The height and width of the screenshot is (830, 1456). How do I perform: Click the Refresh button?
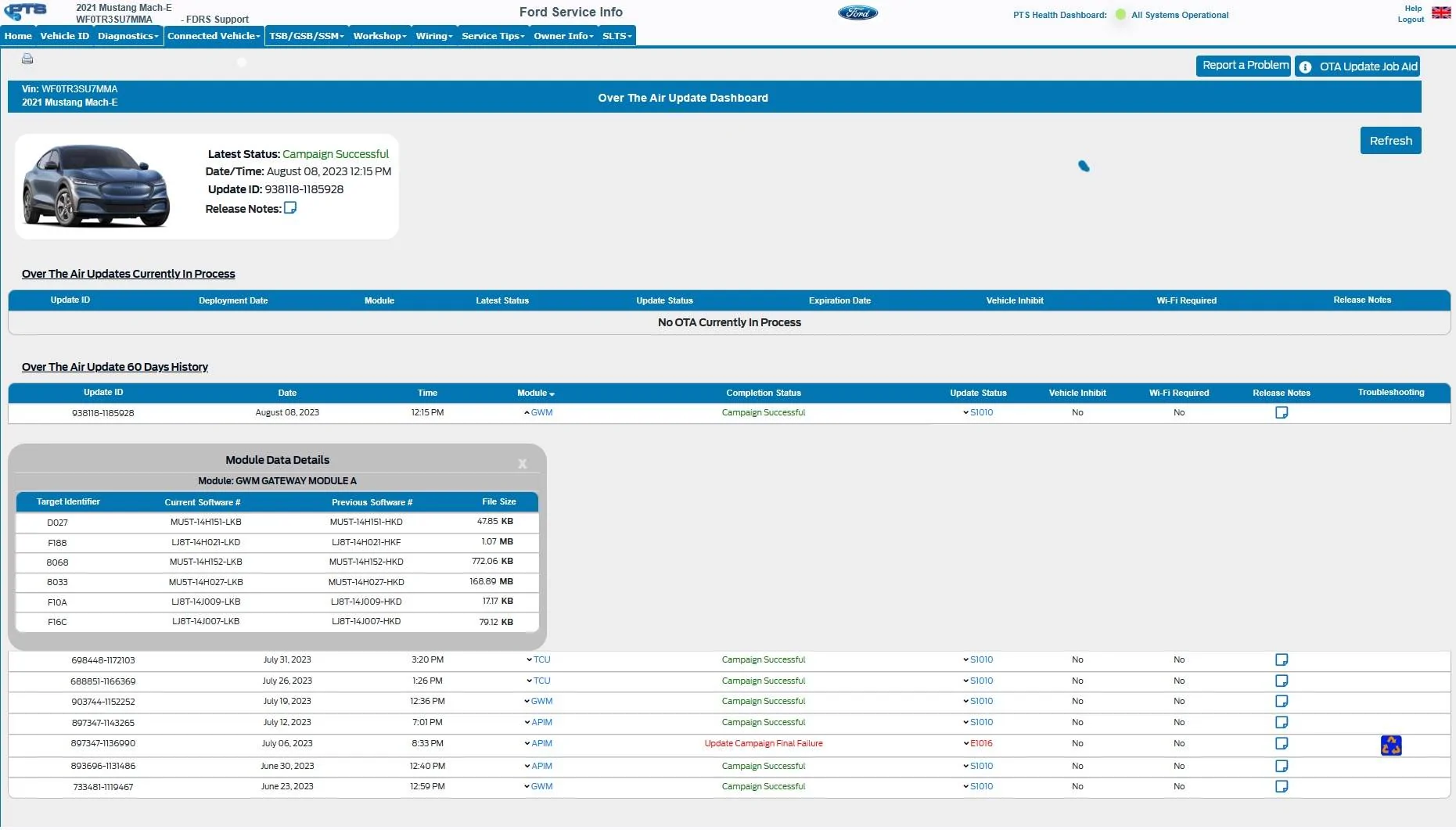[1390, 141]
